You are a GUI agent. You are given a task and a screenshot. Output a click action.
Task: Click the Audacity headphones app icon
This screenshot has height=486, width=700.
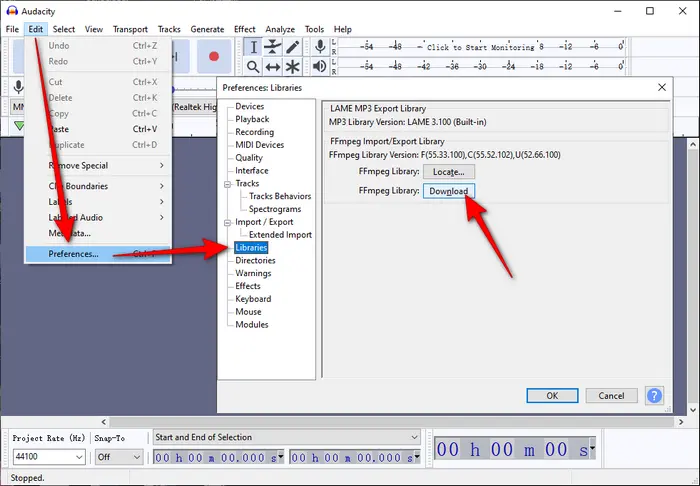[x=12, y=11]
